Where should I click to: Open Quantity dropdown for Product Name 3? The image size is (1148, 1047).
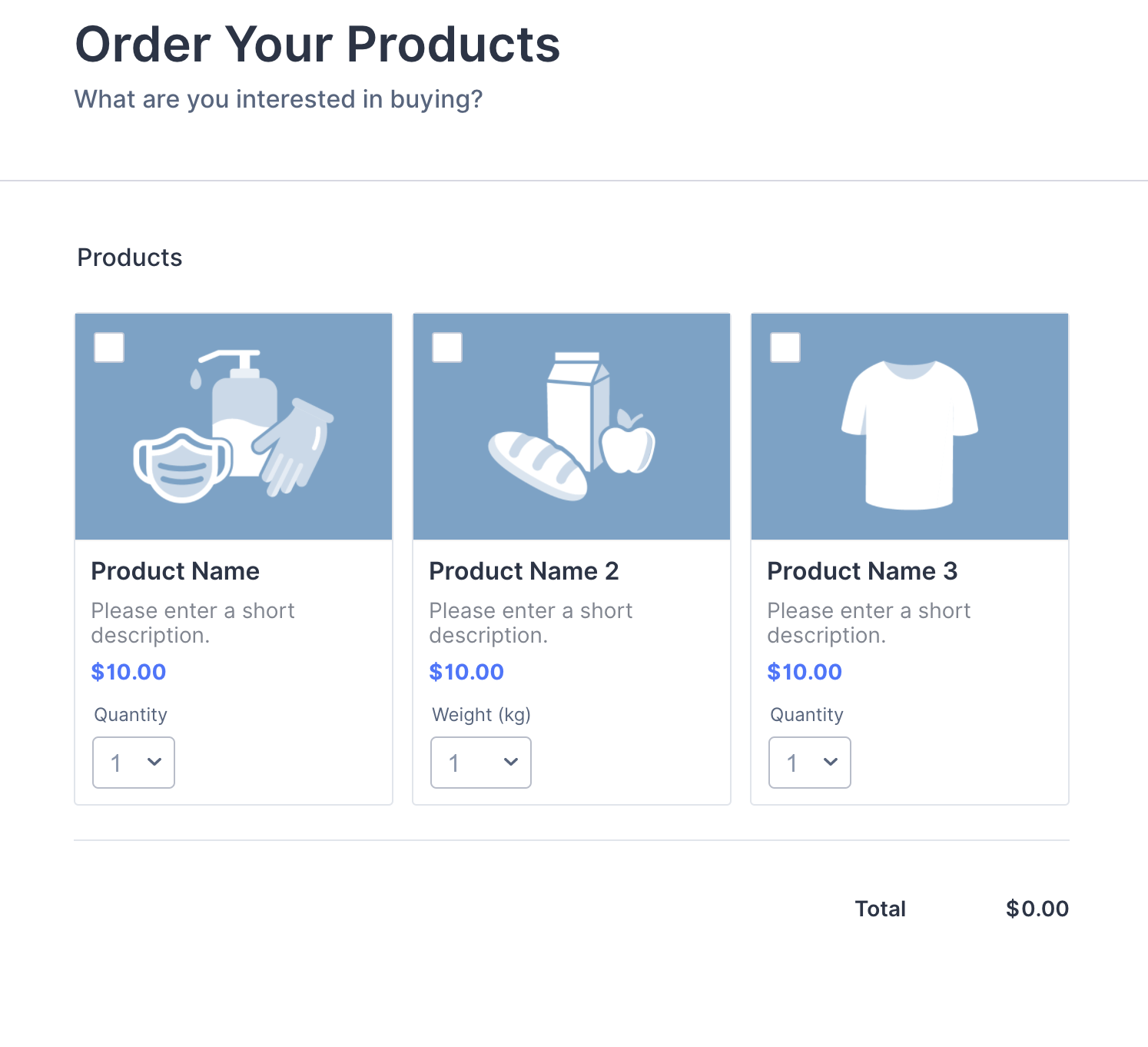coord(810,763)
